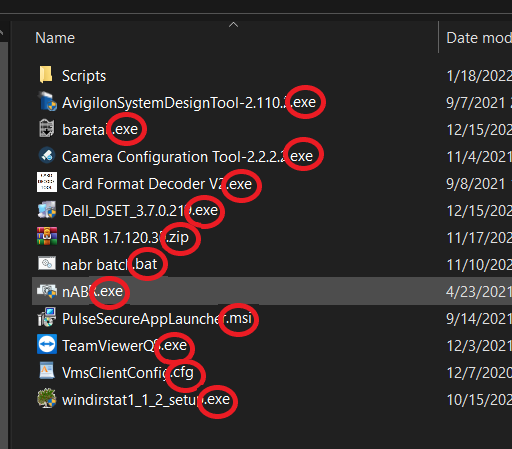The height and width of the screenshot is (449, 512).
Task: Click the 12/3/2021 date cell
Action: coord(479,346)
